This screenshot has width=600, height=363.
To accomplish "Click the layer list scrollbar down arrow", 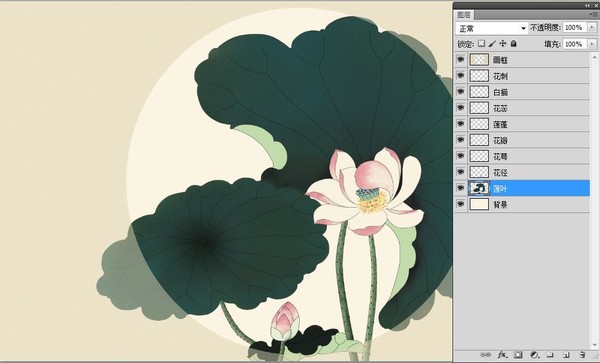I will 594,345.
